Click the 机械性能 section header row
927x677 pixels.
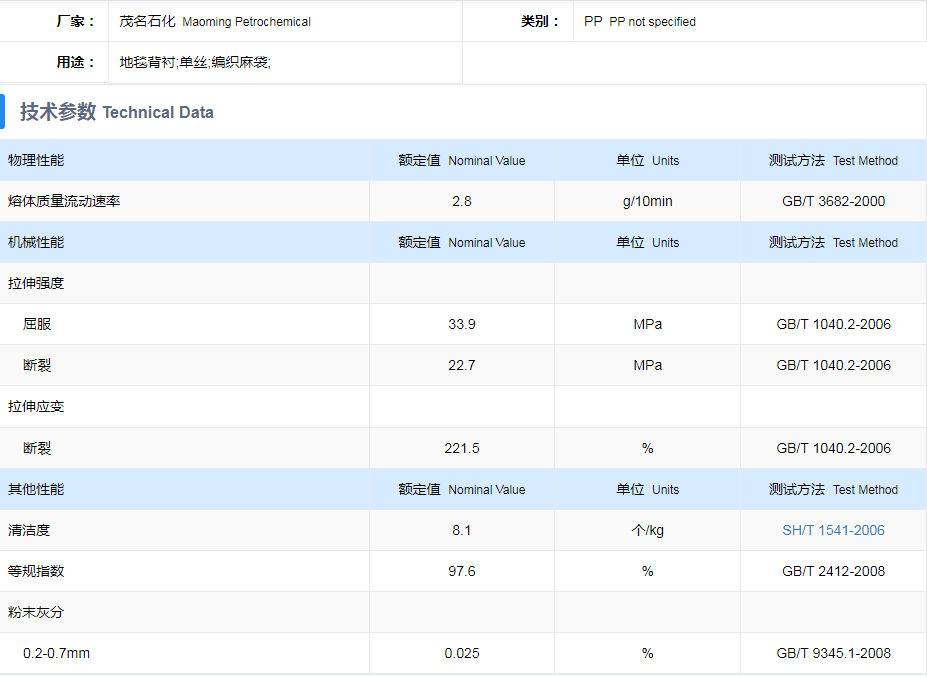coord(36,242)
